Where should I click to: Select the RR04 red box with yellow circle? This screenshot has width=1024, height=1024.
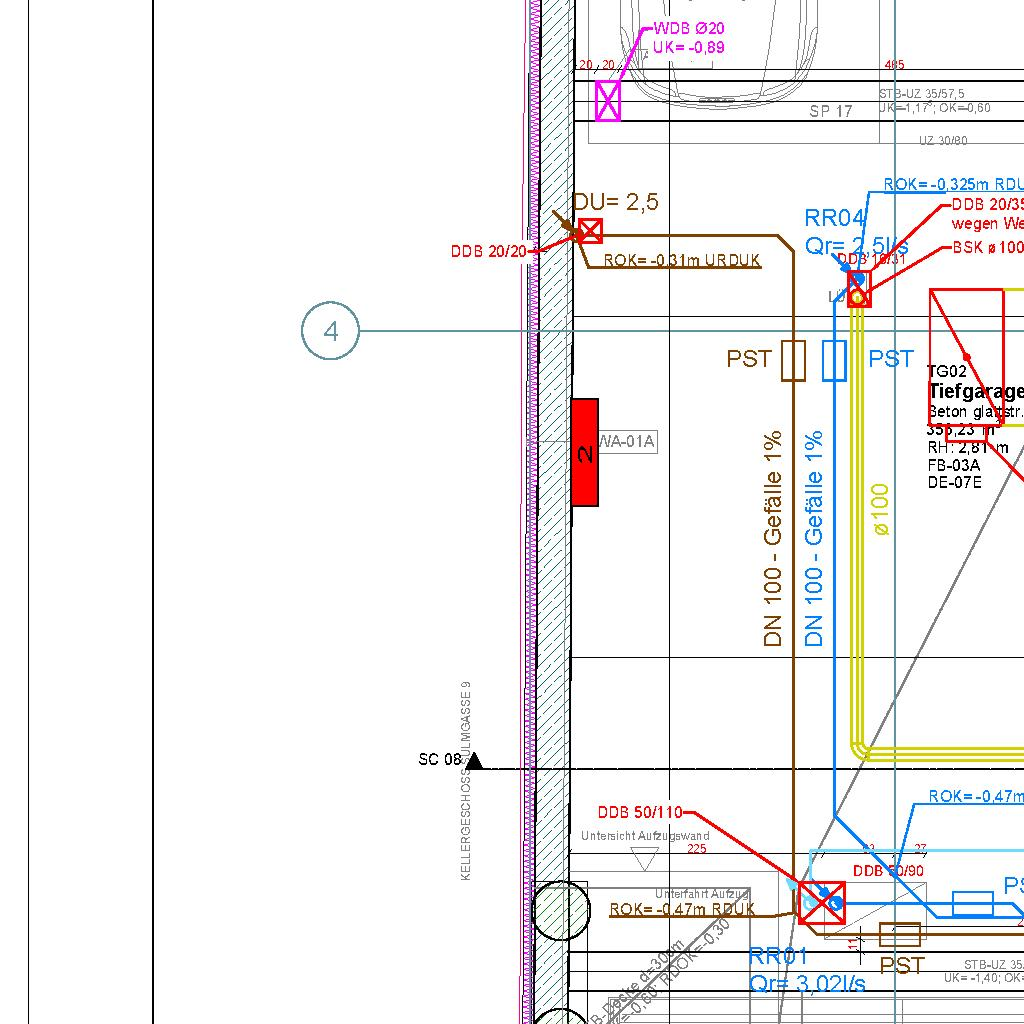coord(859,292)
